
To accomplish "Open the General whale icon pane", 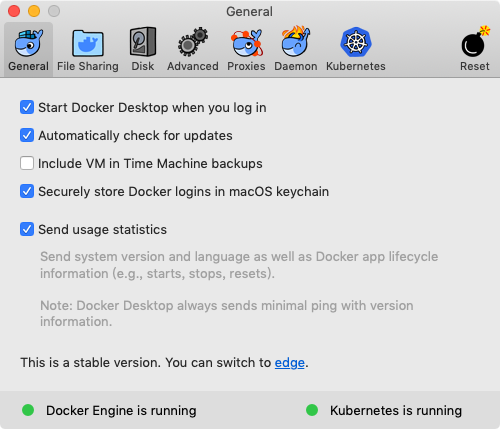I will [x=29, y=42].
